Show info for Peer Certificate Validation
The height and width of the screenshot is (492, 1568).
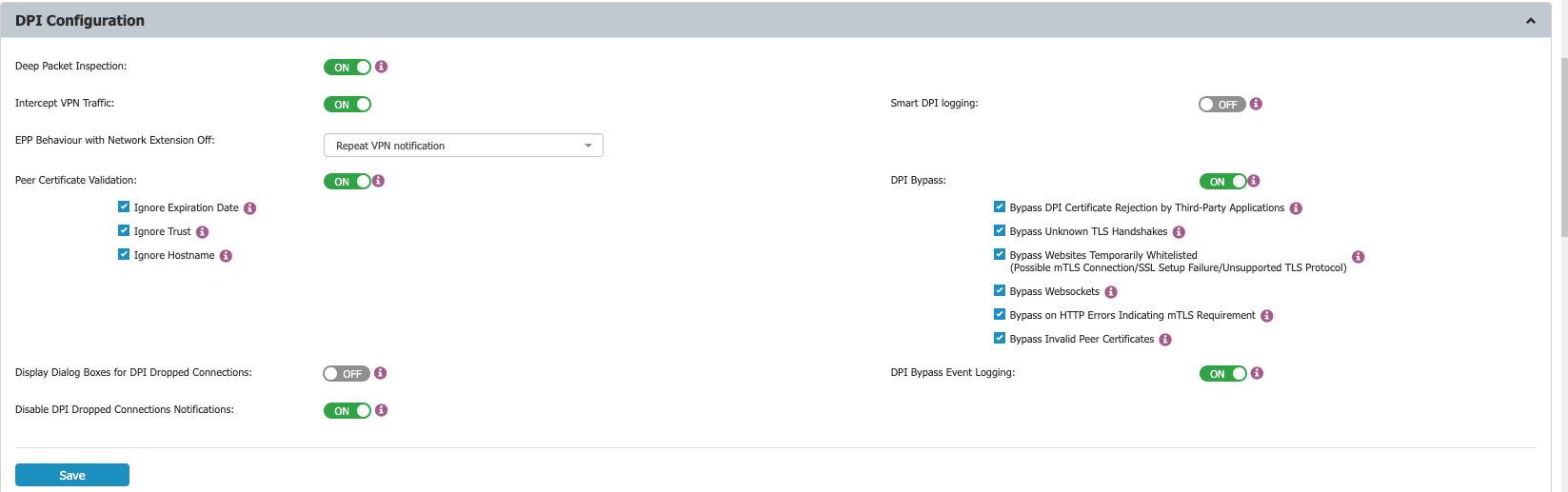(378, 181)
